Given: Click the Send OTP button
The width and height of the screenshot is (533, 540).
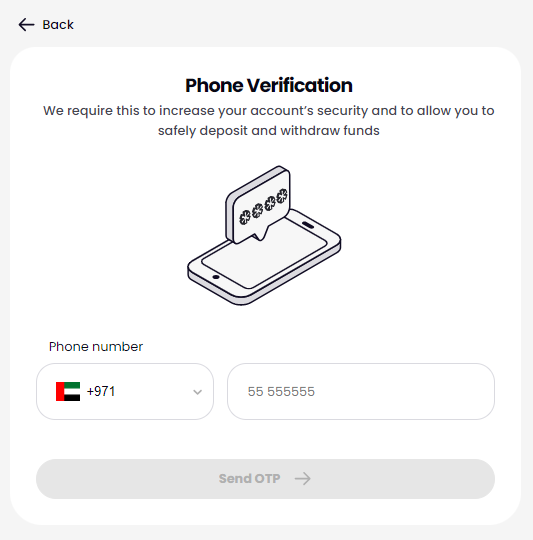Looking at the screenshot, I should tap(265, 479).
